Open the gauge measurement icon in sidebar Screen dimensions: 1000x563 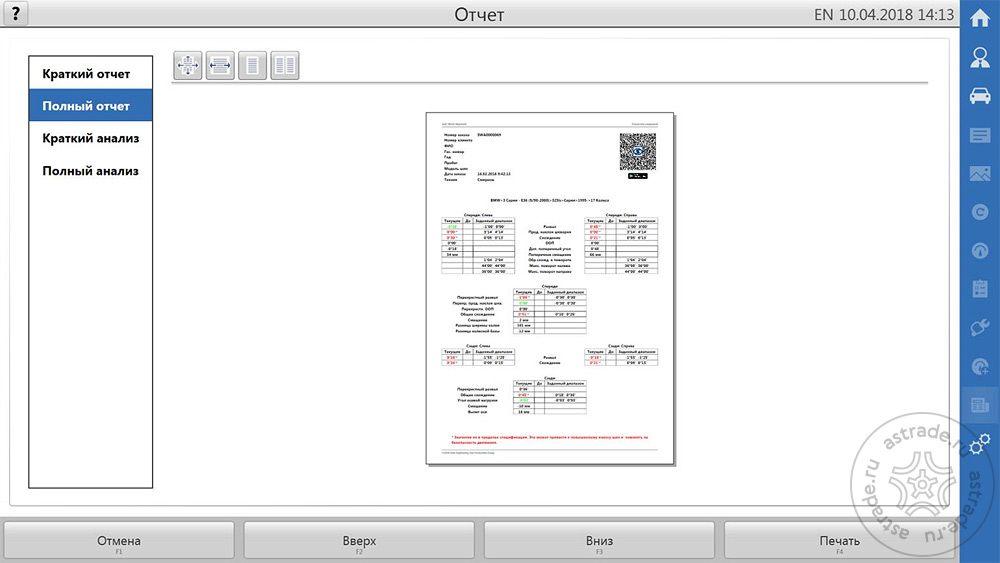(x=980, y=250)
